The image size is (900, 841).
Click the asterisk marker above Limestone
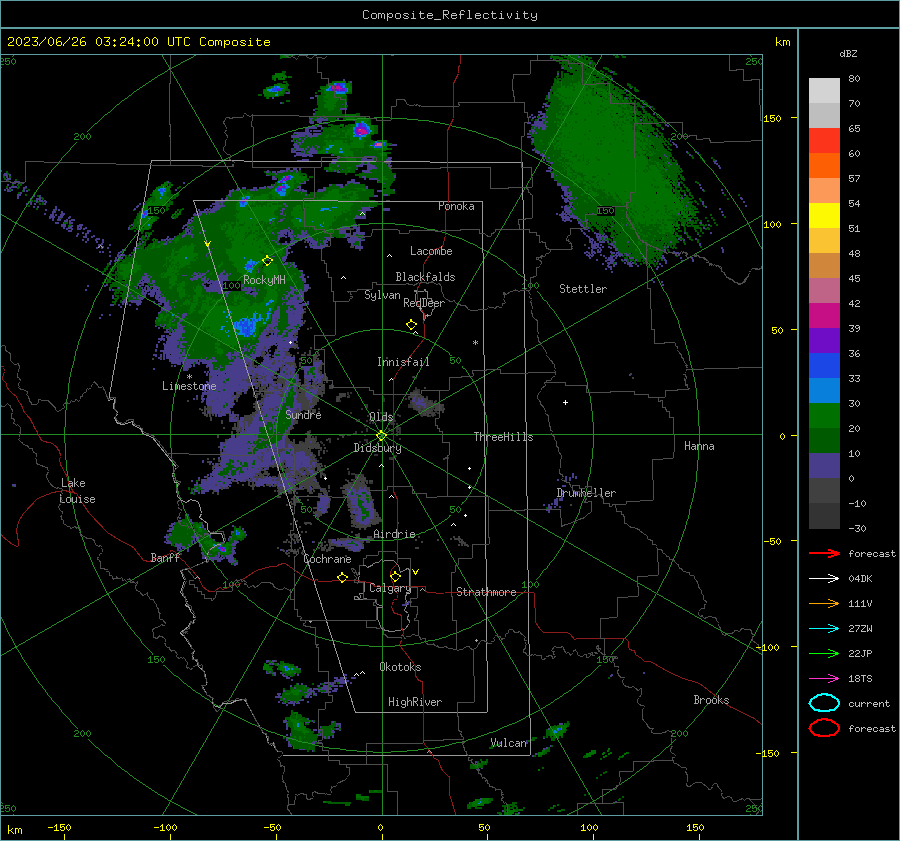click(x=189, y=377)
